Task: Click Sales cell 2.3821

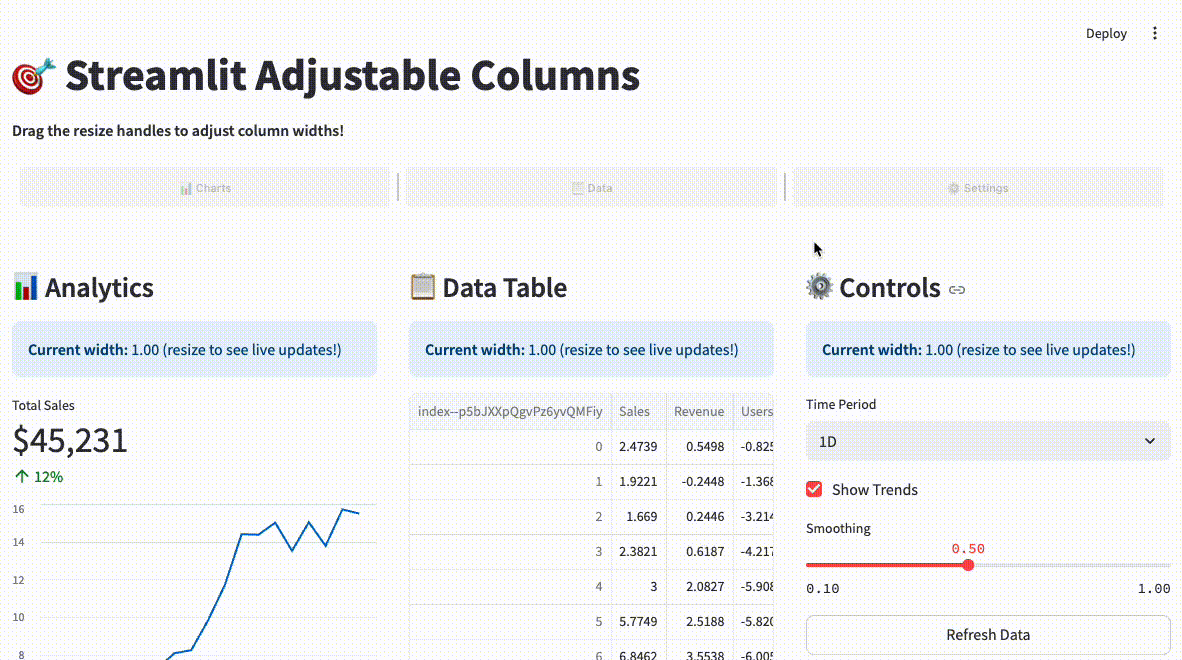Action: [x=638, y=552]
